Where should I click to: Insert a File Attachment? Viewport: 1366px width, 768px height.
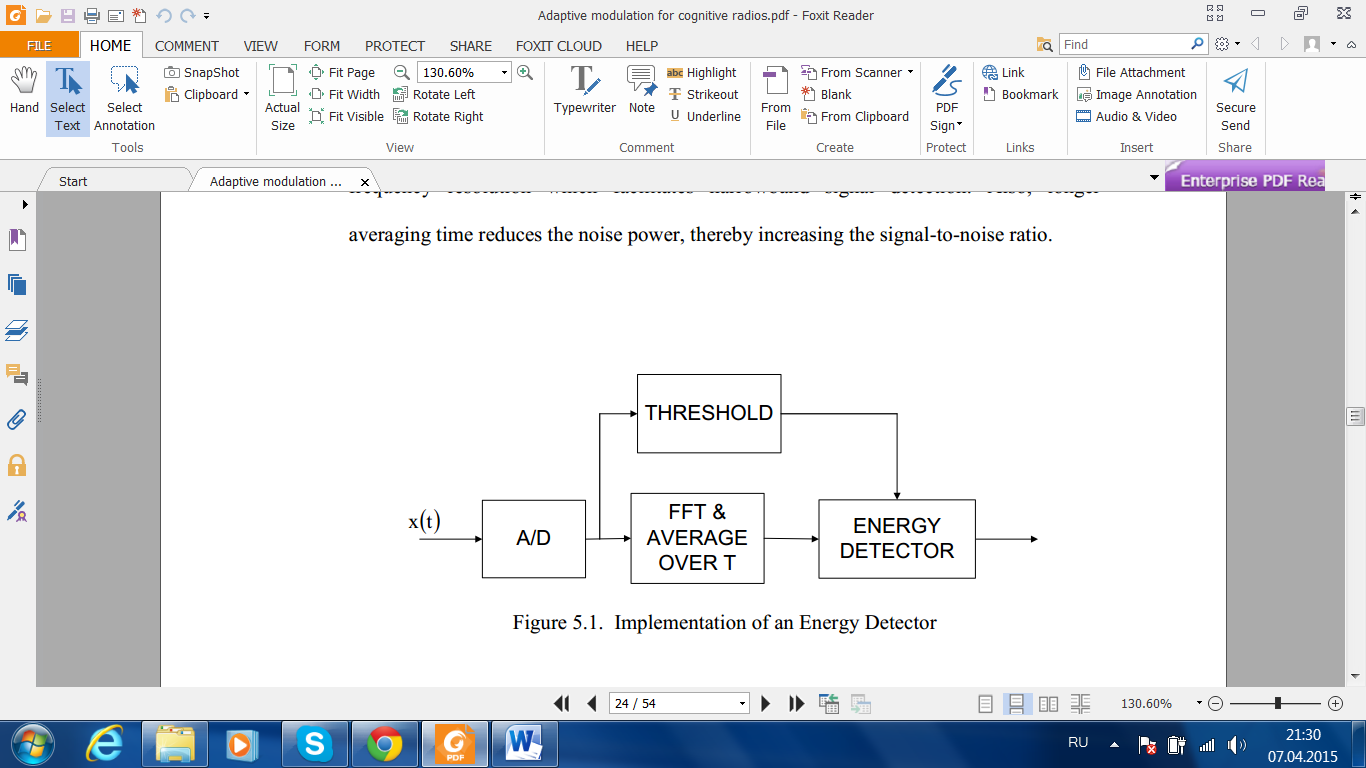1131,72
